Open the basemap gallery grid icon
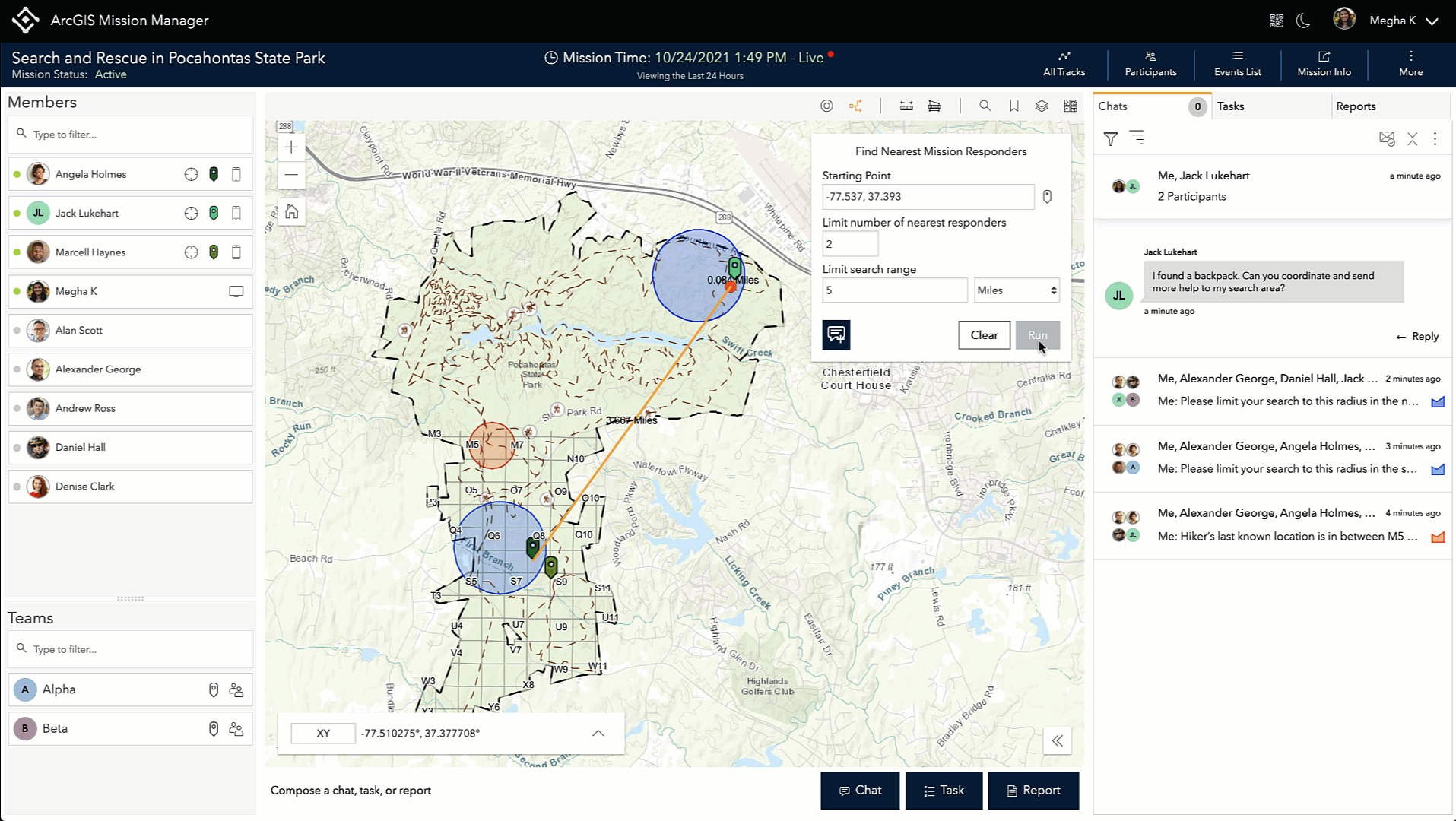Screen dimensions: 1456x821 click(1070, 106)
